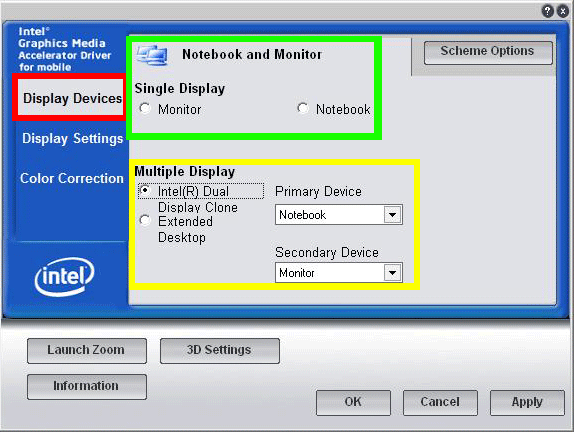The width and height of the screenshot is (574, 435).
Task: Click the Multiple Display heading
Action: click(x=184, y=171)
